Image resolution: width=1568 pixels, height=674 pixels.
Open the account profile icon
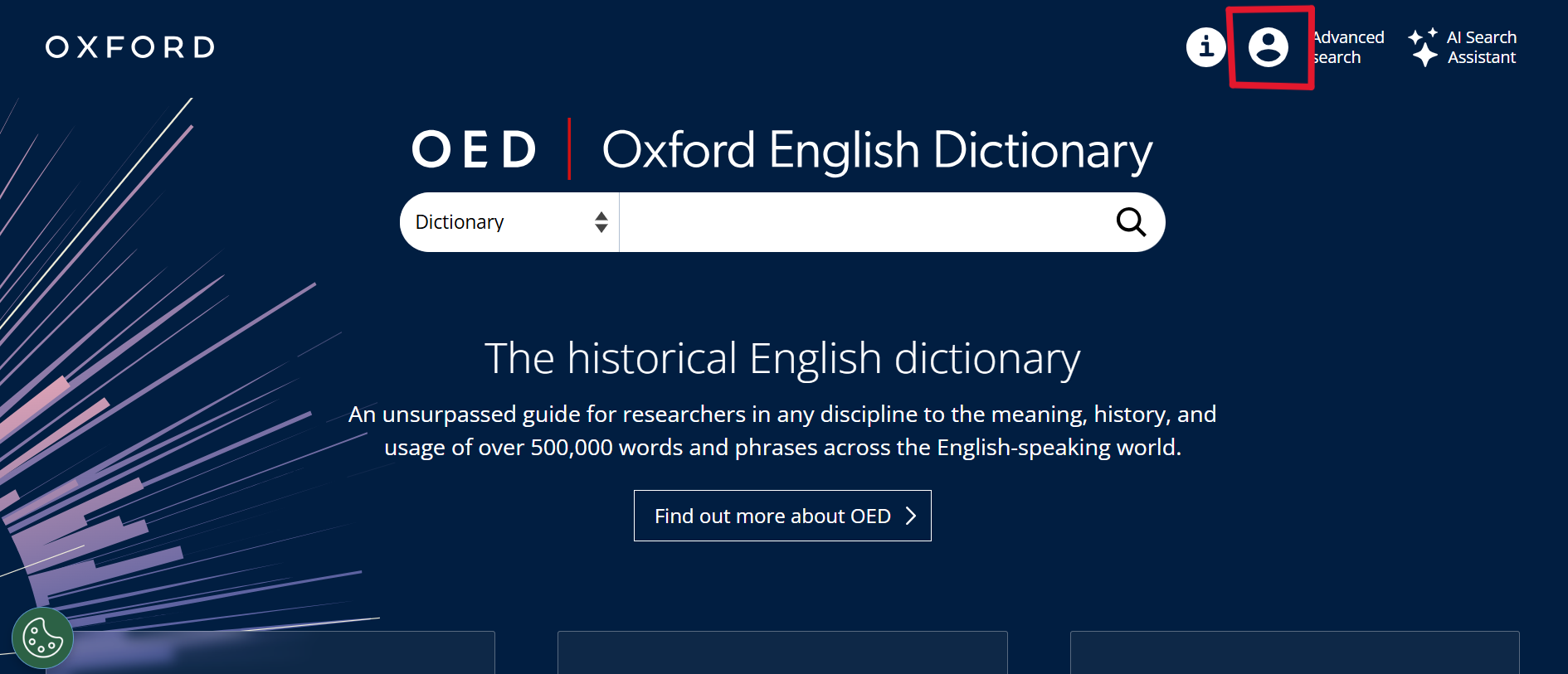(x=1269, y=47)
